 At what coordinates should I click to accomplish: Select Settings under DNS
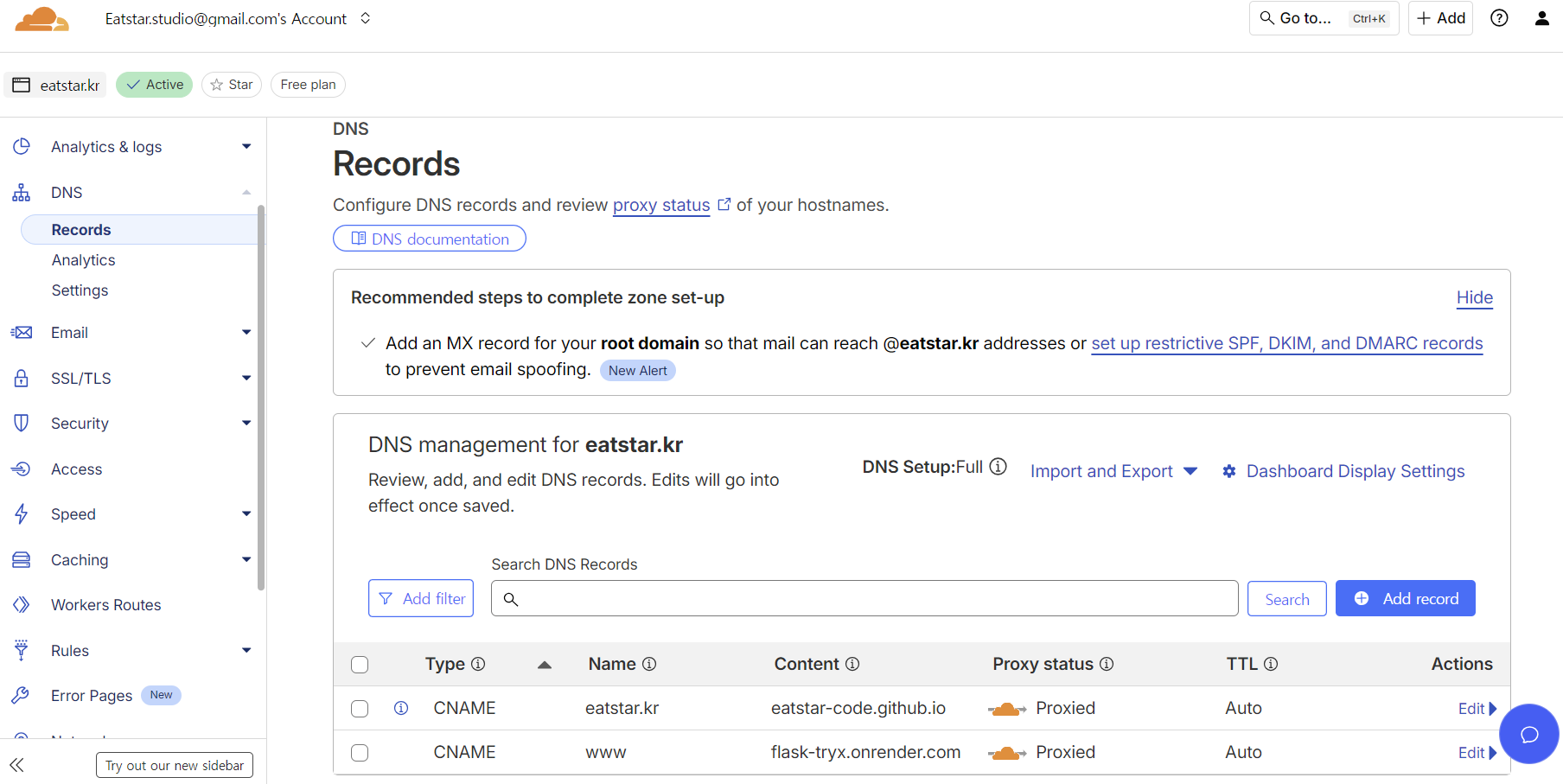click(80, 290)
